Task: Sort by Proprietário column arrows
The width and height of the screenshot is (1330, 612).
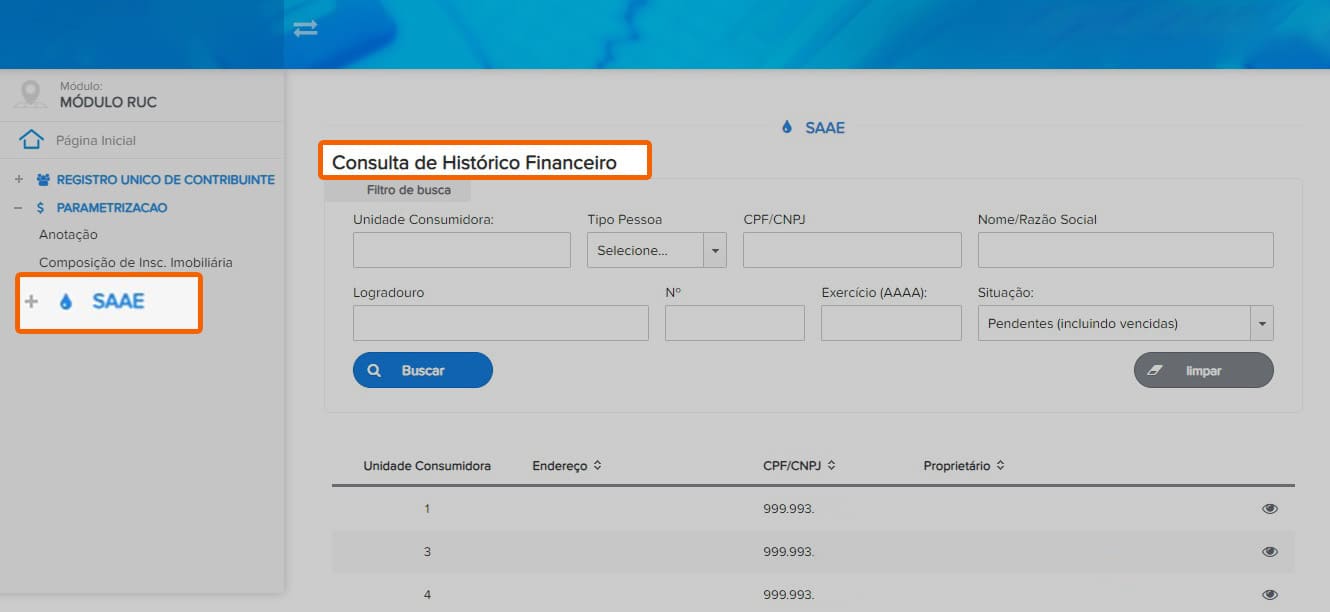Action: pos(1000,466)
